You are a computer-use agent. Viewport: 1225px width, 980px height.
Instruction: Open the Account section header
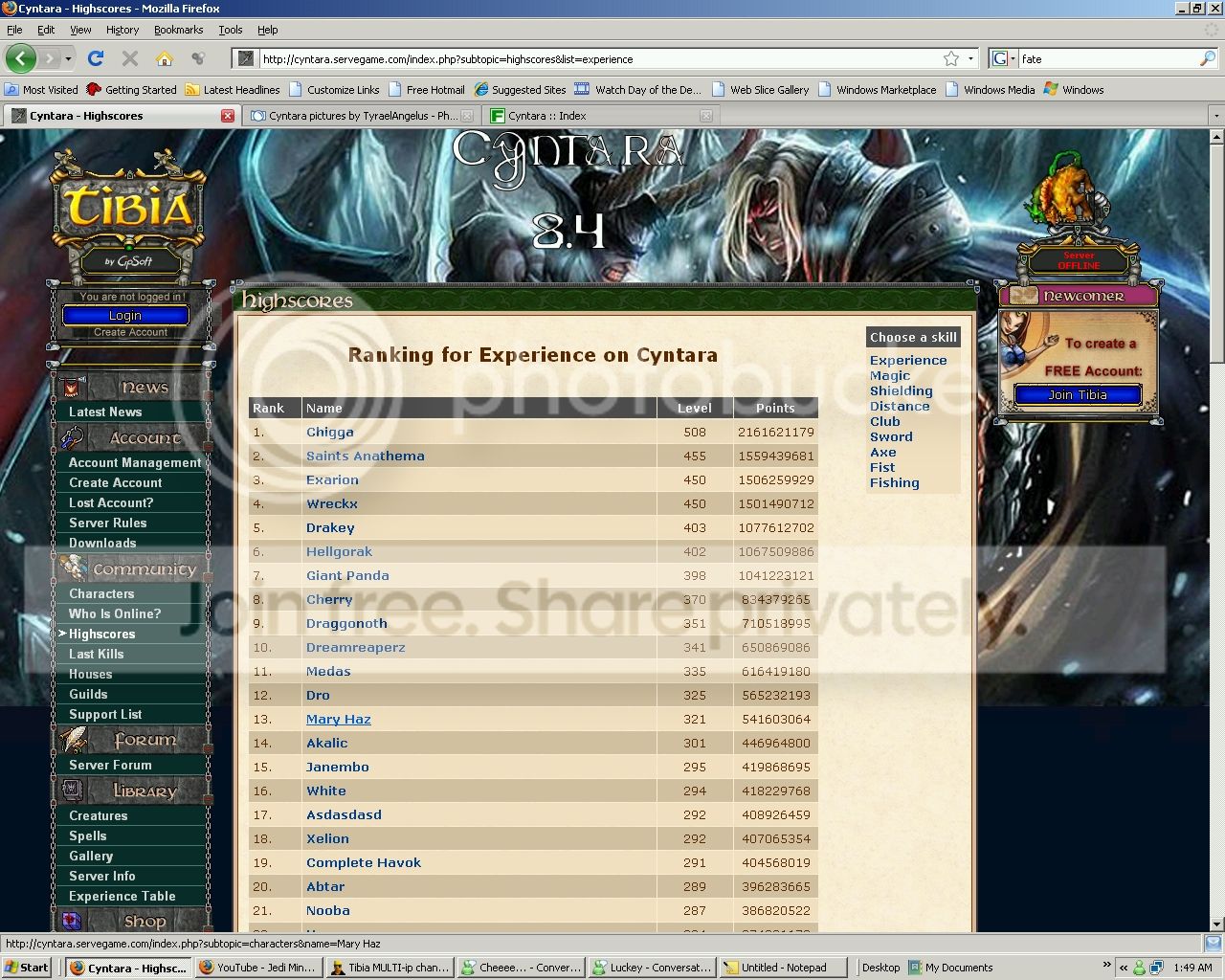point(132,438)
